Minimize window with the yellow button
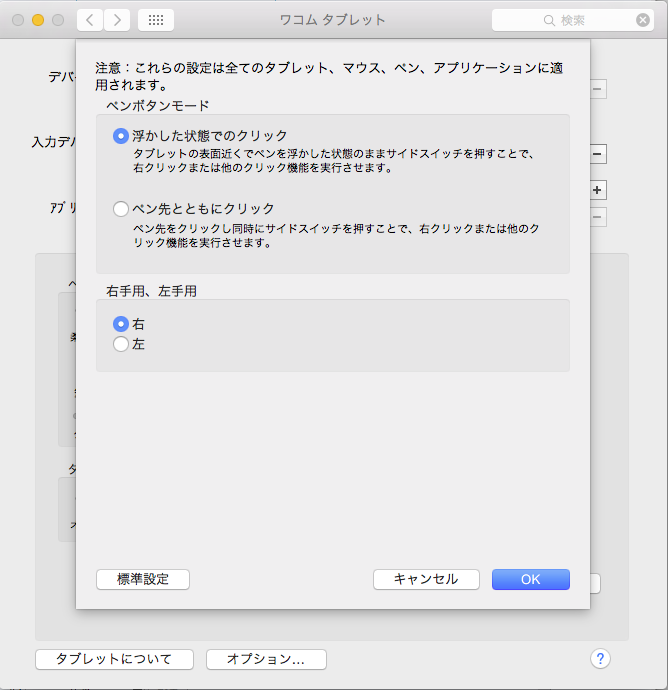668x690 pixels. (x=38, y=20)
